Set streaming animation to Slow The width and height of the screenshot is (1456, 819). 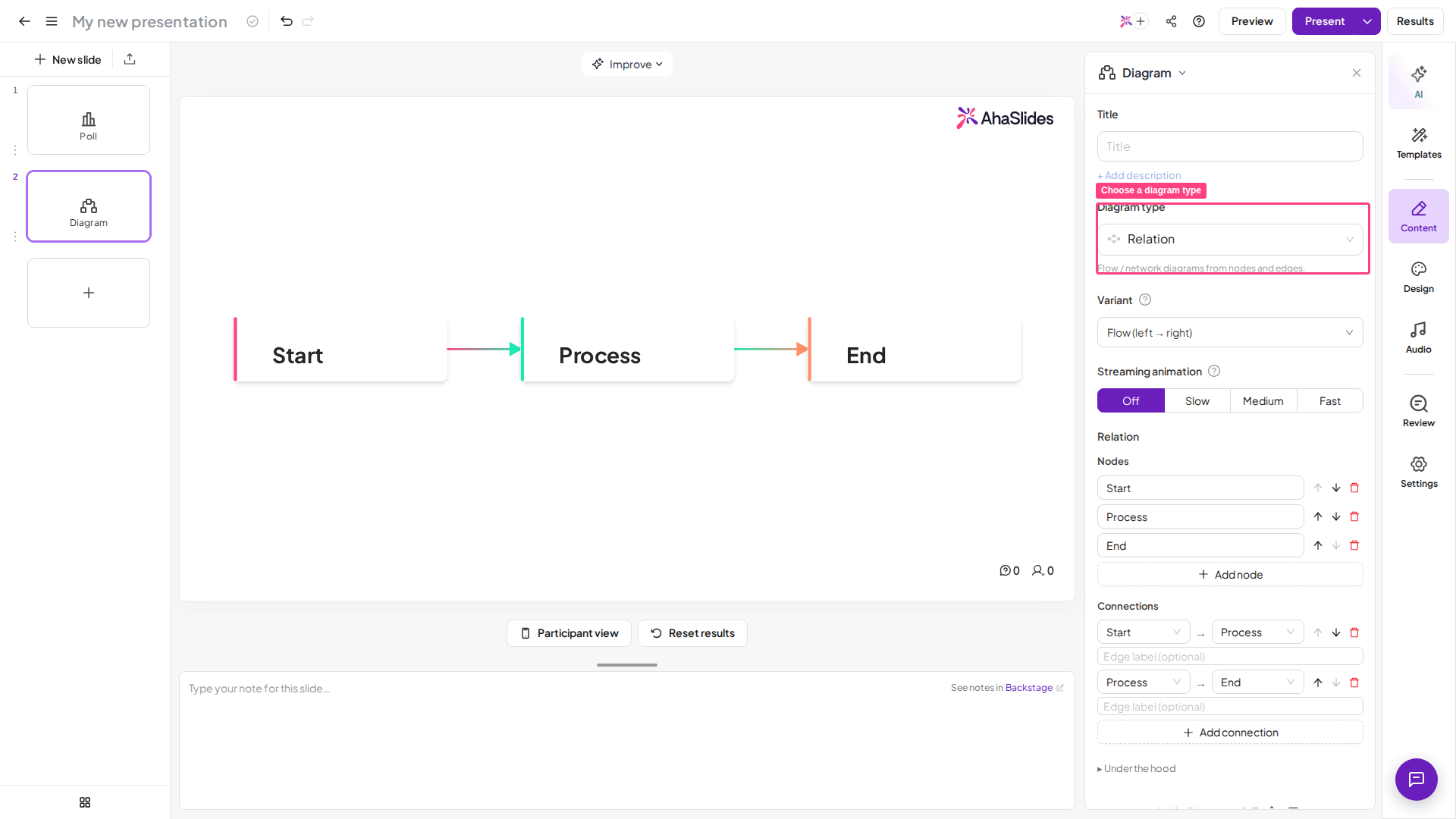1197,401
